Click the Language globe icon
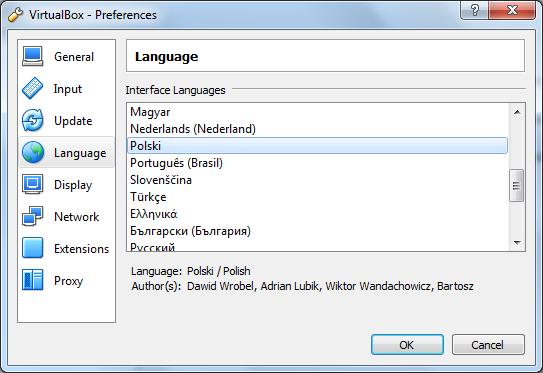 (33, 152)
